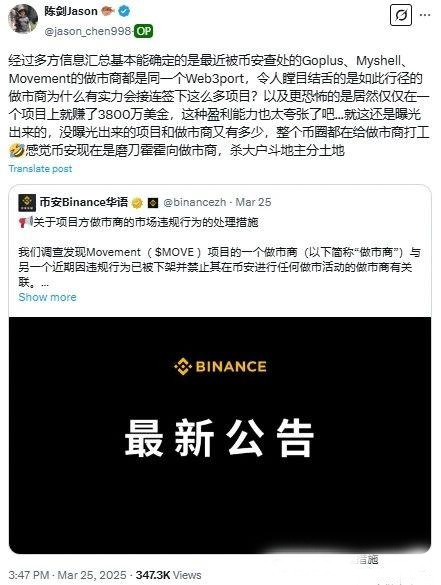Click the @jason_chen998 handle
This screenshot has width=441, height=585.
click(x=88, y=31)
